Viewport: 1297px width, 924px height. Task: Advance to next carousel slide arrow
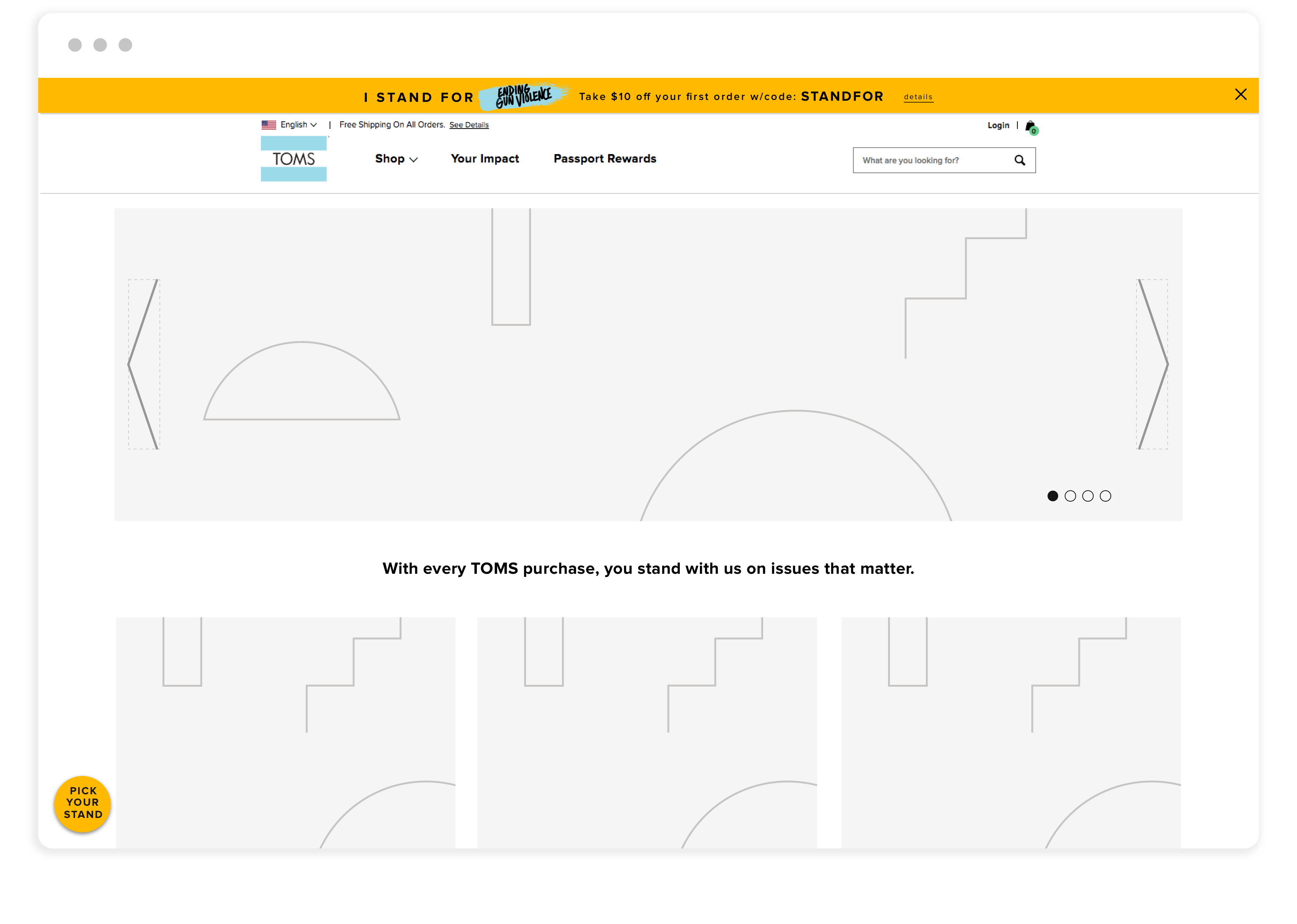[1152, 364]
